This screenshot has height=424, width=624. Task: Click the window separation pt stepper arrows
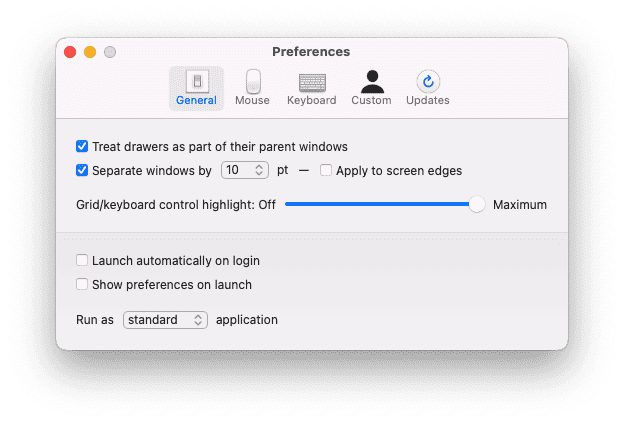[x=260, y=170]
